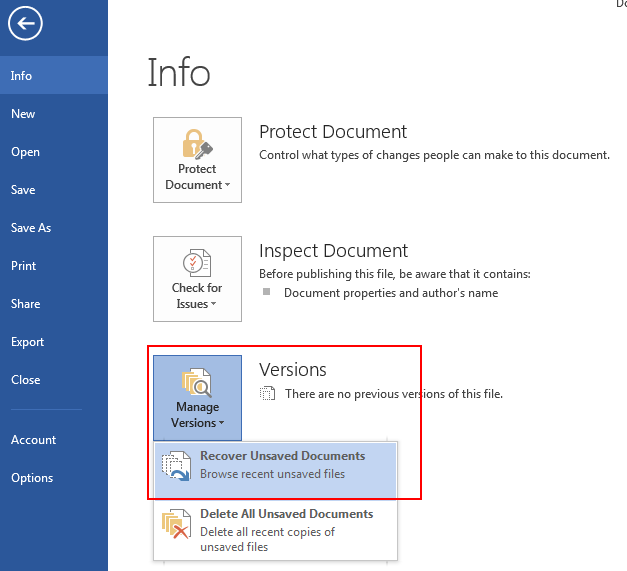This screenshot has height=571, width=627.
Task: Click the Check for Issues checklist icon
Action: click(197, 263)
